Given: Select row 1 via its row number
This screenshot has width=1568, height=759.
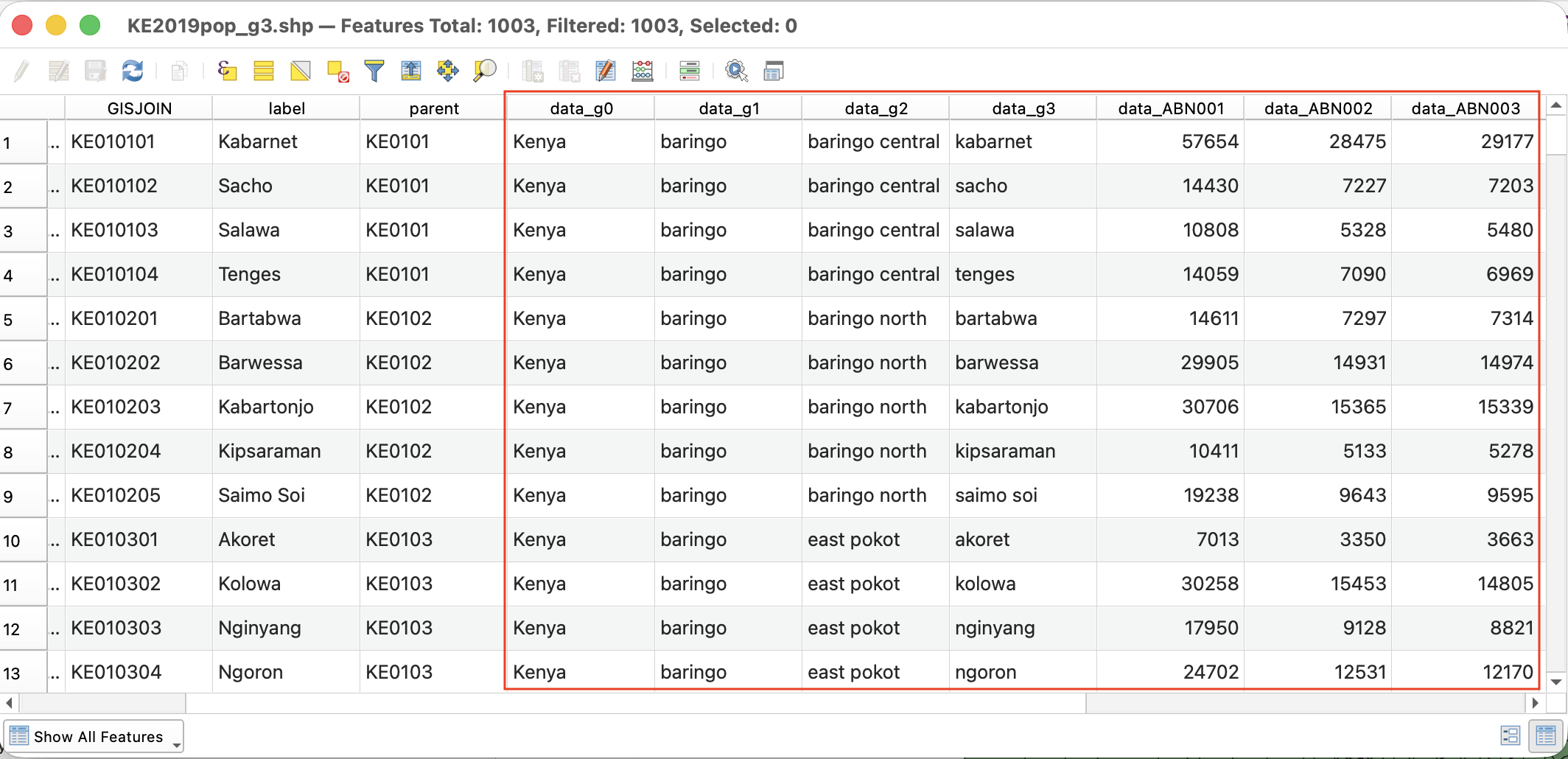Looking at the screenshot, I should click(x=24, y=142).
